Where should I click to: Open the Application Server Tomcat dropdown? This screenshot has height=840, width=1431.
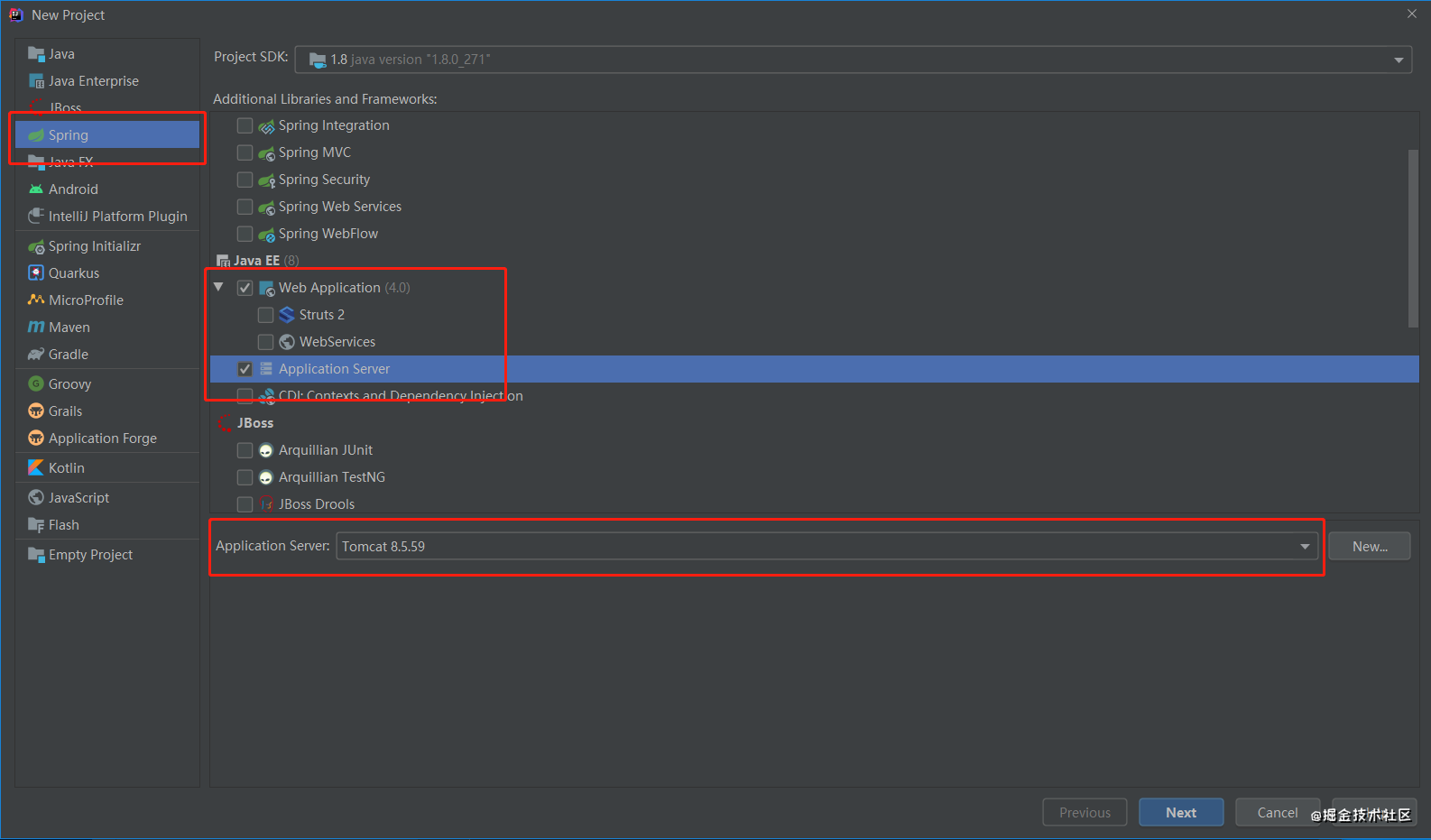tap(826, 546)
